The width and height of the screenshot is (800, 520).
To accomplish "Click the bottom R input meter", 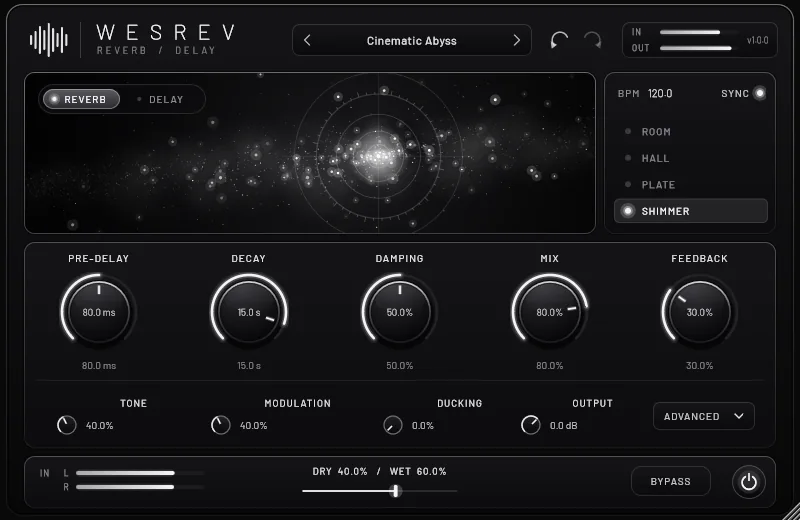I will tap(140, 487).
